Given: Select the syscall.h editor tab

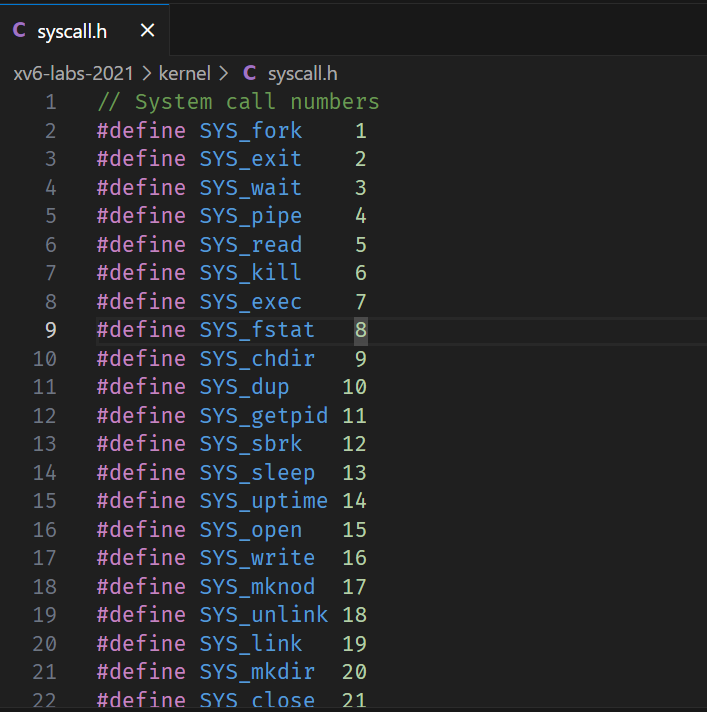Looking at the screenshot, I should click(x=84, y=30).
